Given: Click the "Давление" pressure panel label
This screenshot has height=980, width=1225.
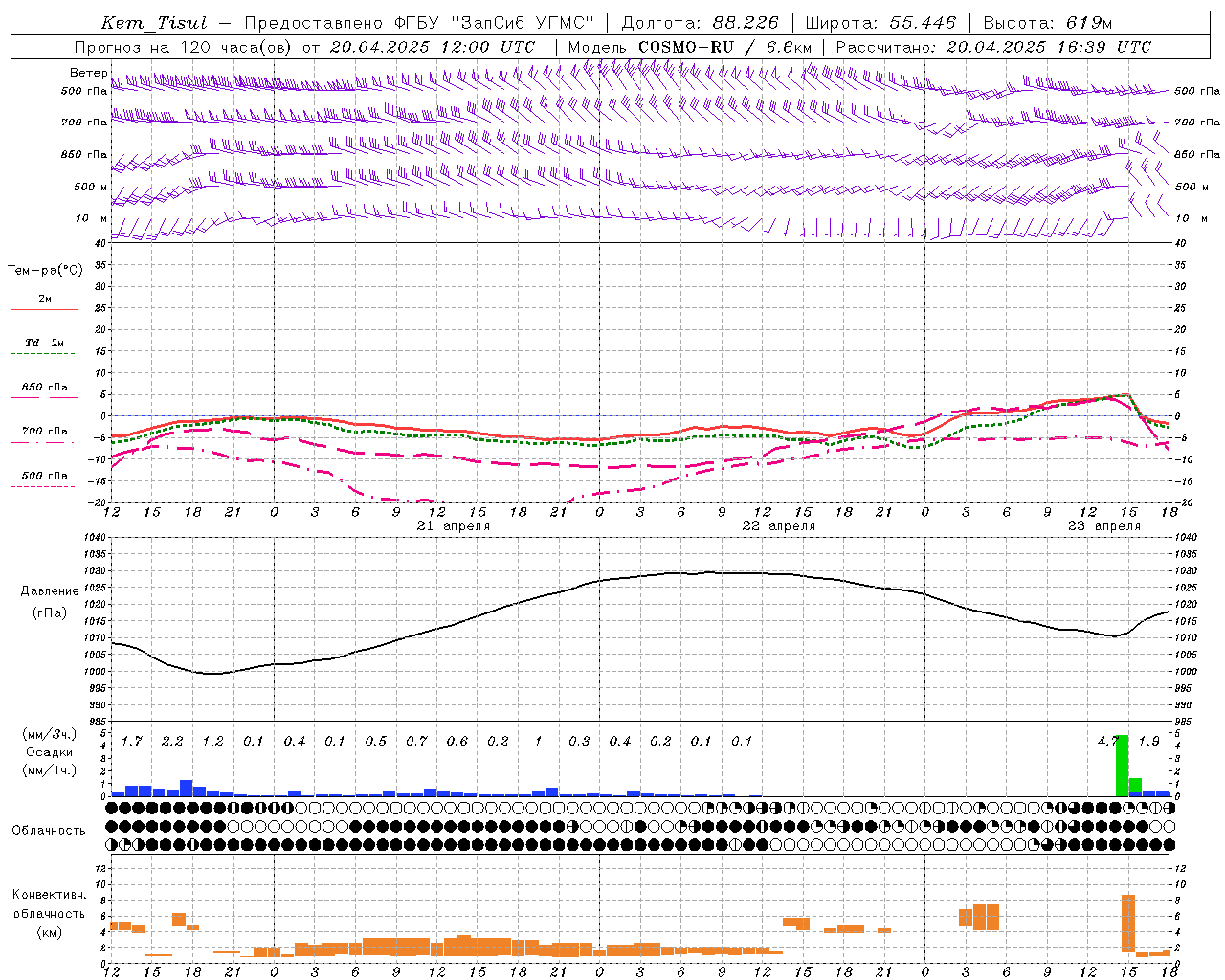Looking at the screenshot, I should pyautogui.click(x=50, y=591).
